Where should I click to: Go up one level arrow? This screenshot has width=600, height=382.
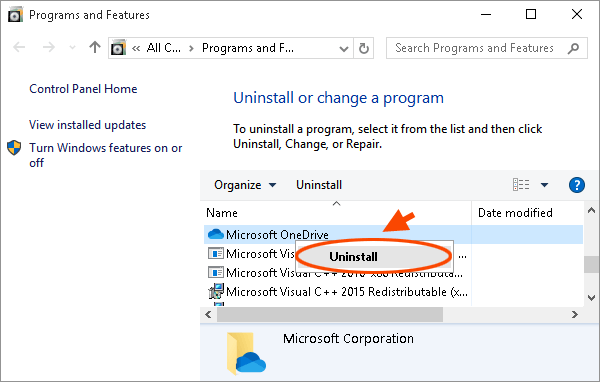coord(95,47)
